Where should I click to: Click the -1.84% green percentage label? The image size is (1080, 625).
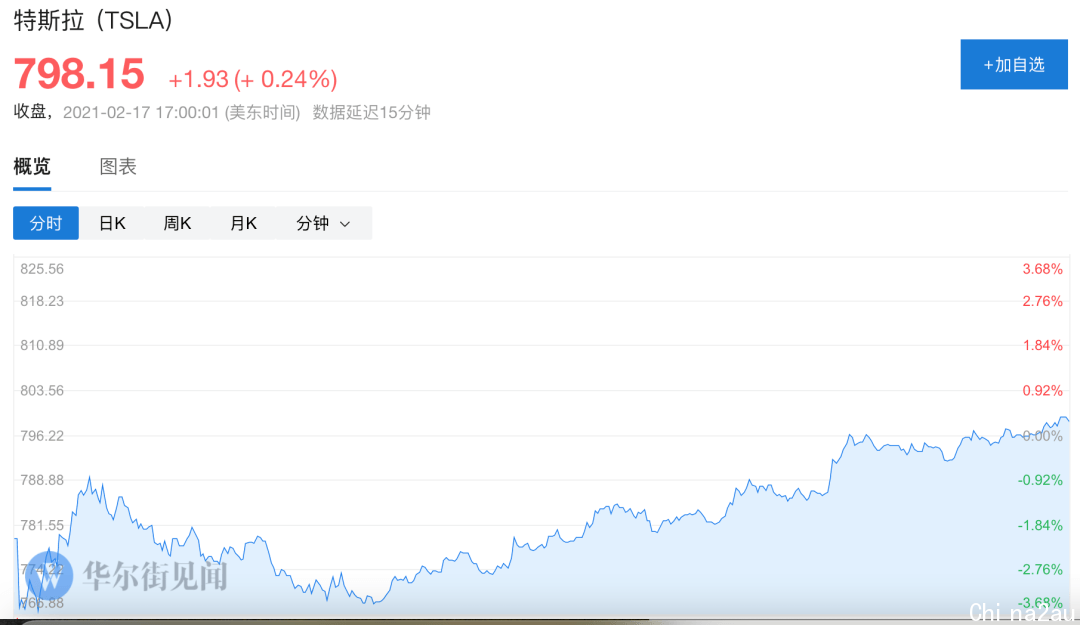click(x=1040, y=525)
